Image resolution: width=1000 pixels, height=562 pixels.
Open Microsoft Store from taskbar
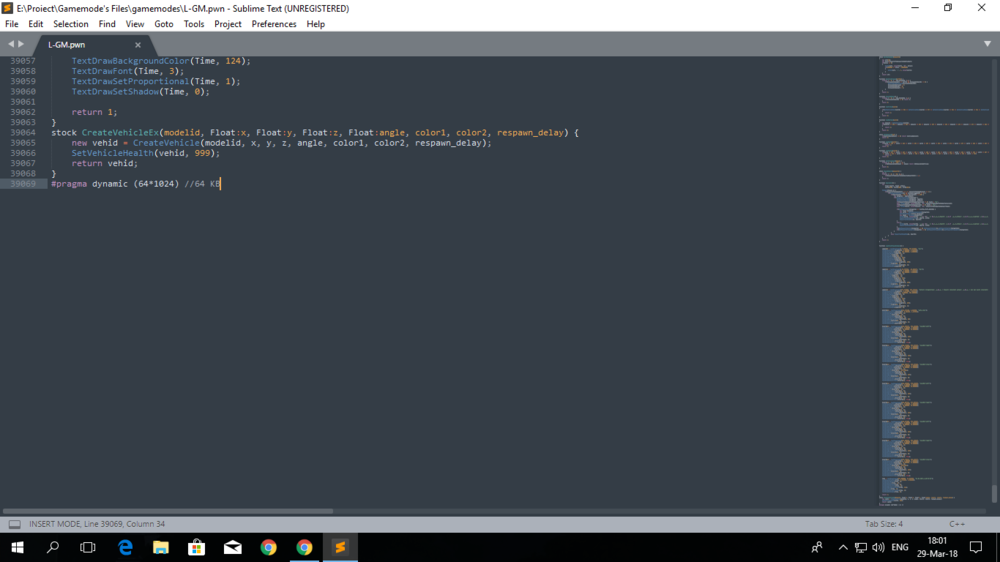196,547
